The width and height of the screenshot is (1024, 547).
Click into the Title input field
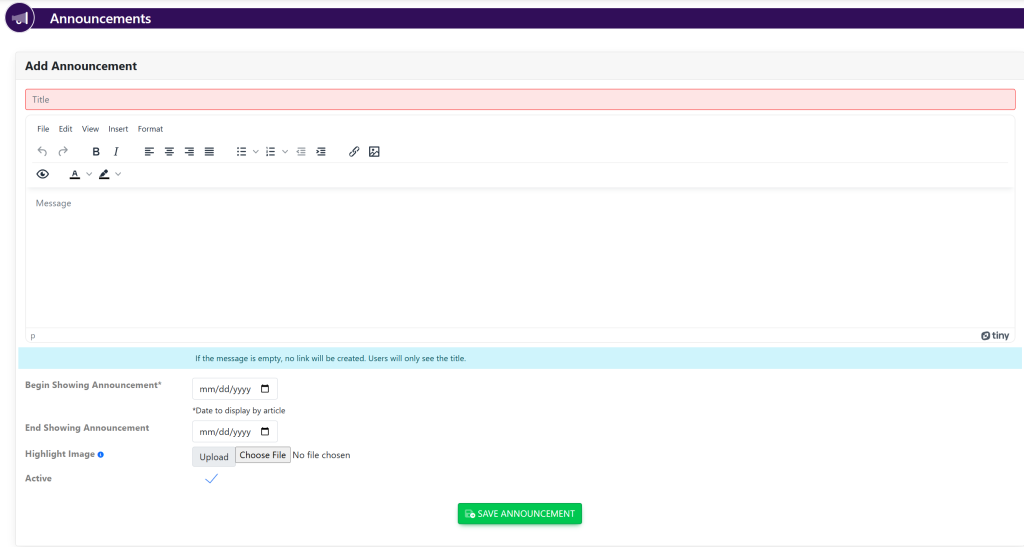pos(520,100)
